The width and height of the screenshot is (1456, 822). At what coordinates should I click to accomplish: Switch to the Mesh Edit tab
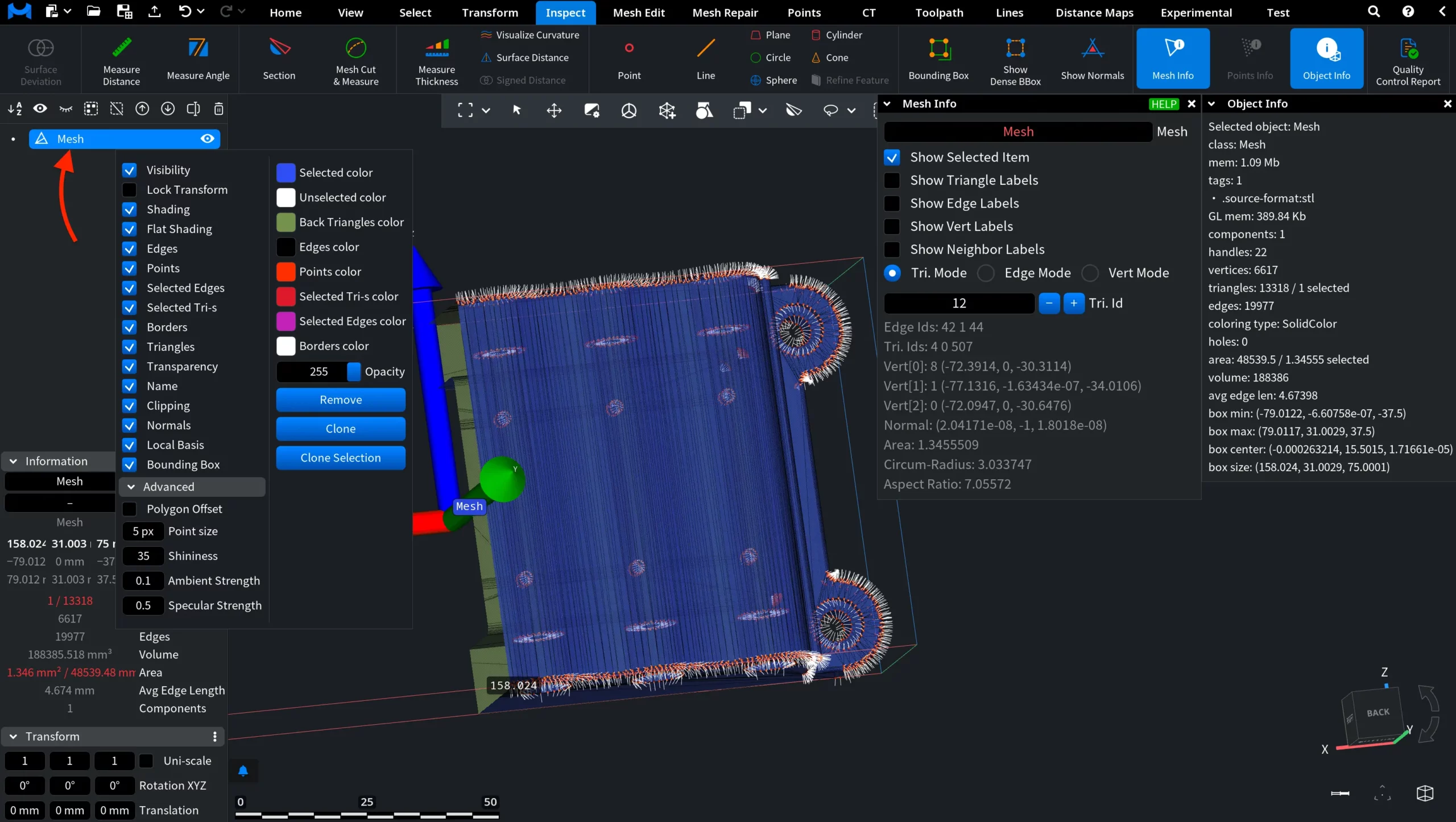[639, 13]
